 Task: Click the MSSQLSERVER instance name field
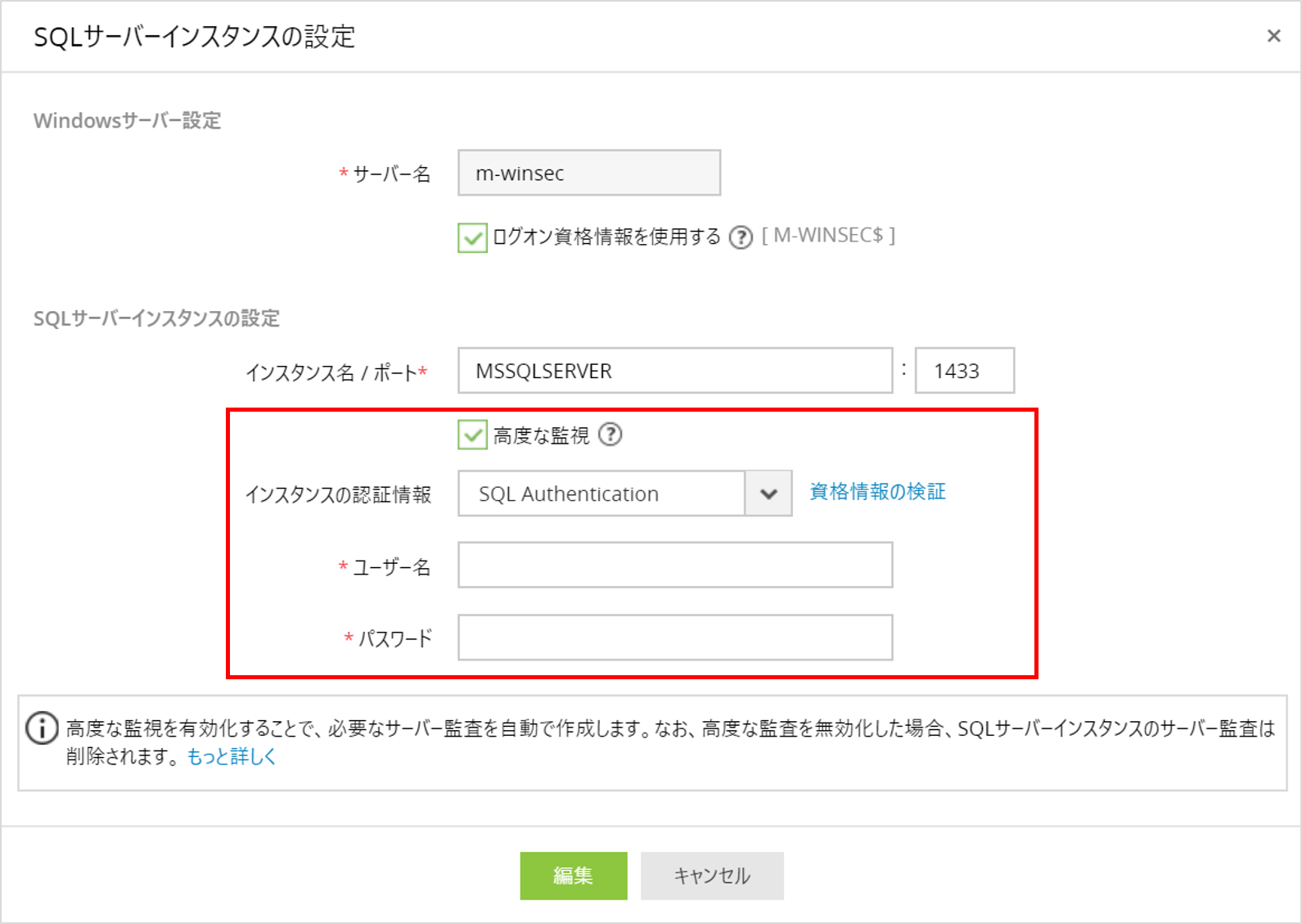click(674, 371)
